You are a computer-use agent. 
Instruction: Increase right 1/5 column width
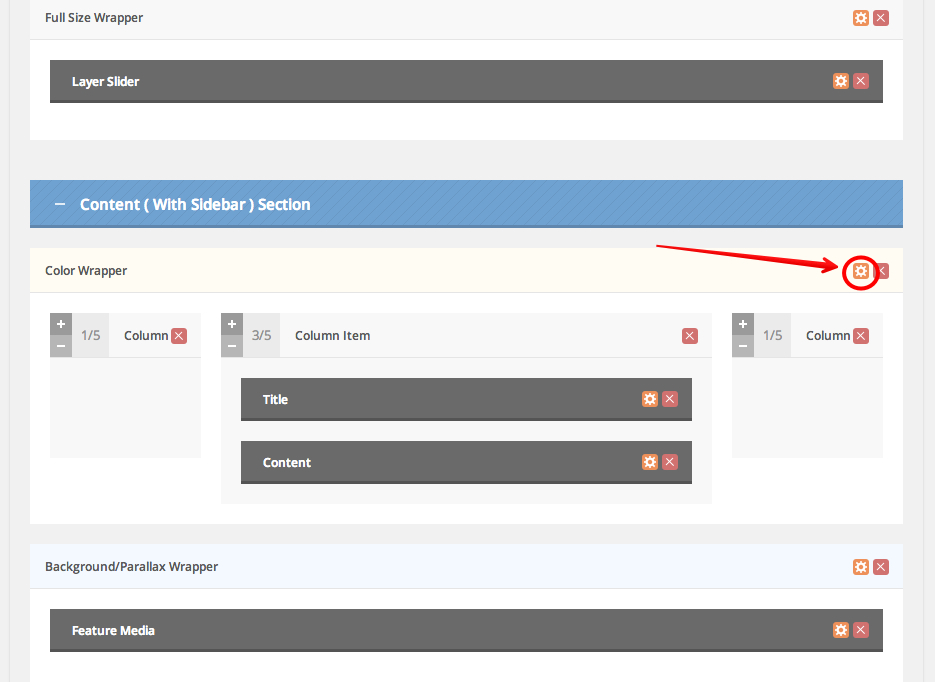743,324
